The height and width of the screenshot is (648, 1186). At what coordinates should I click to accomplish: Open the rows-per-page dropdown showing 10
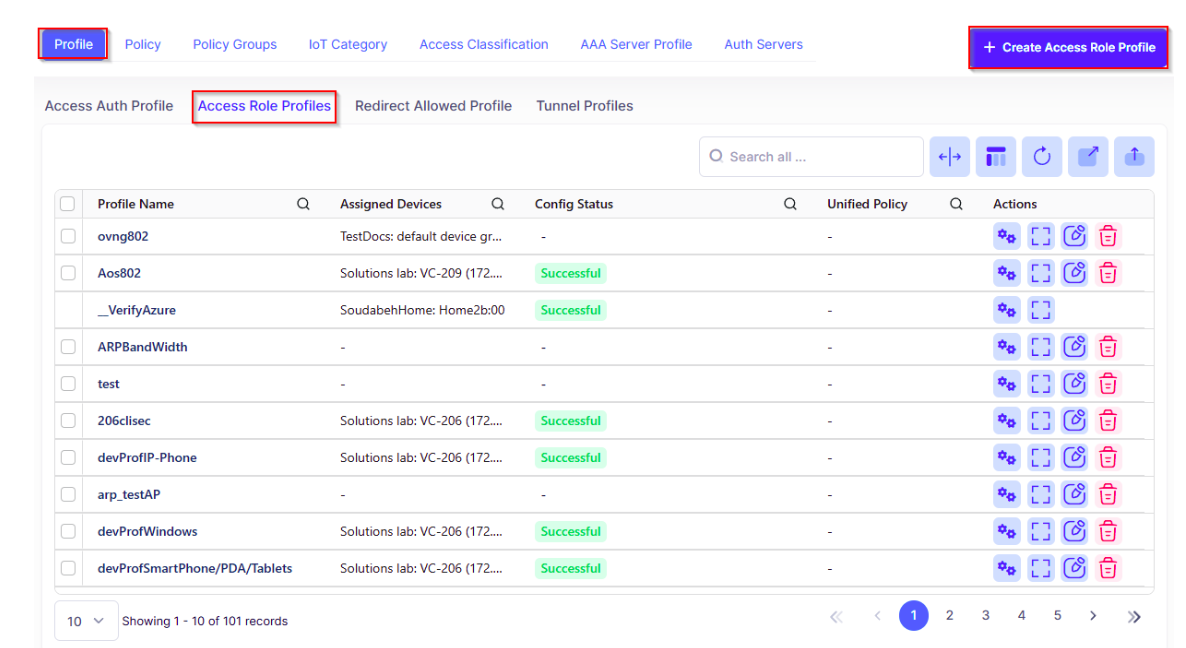86,621
